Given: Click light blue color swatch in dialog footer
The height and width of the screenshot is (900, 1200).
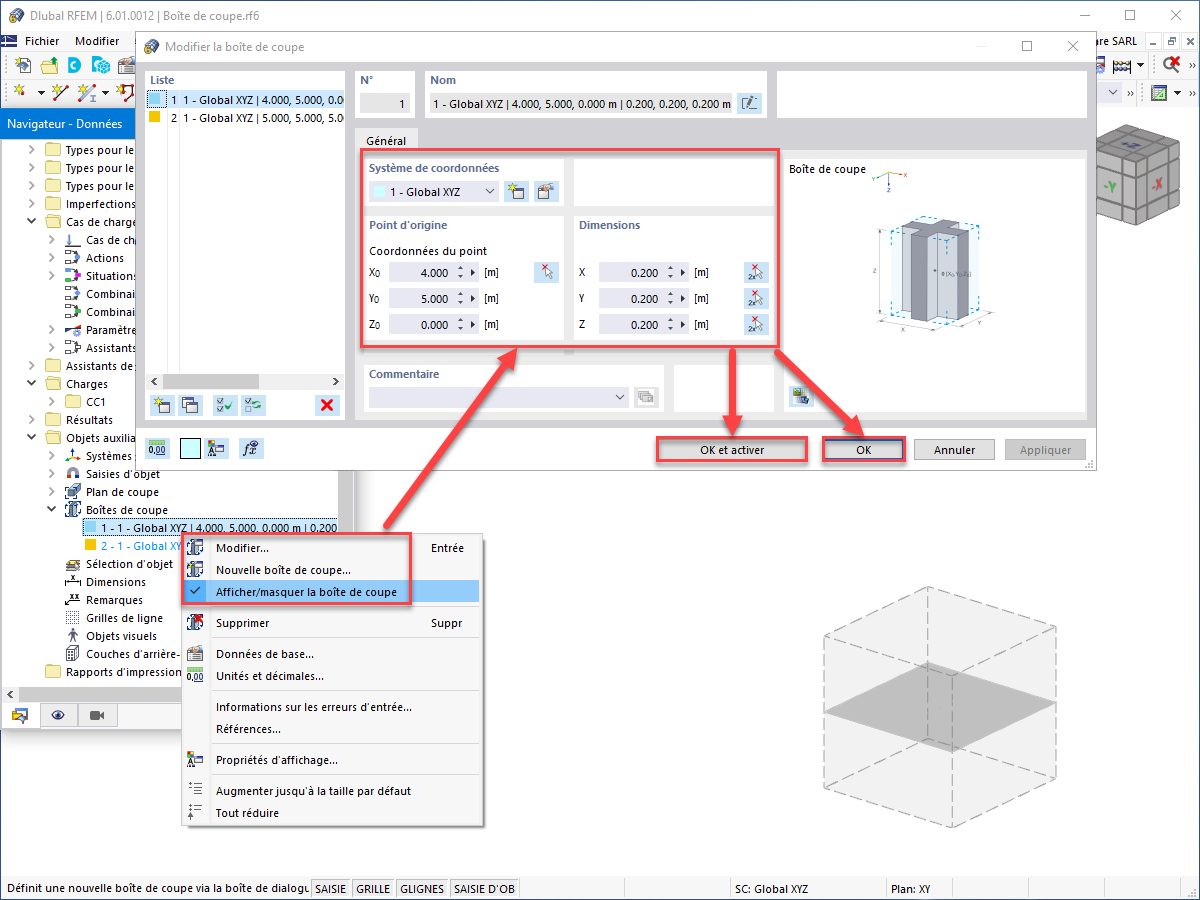Looking at the screenshot, I should pos(190,449).
